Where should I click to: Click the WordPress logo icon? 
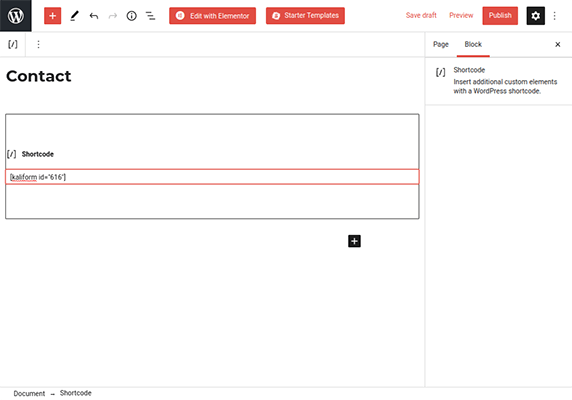tap(16, 16)
